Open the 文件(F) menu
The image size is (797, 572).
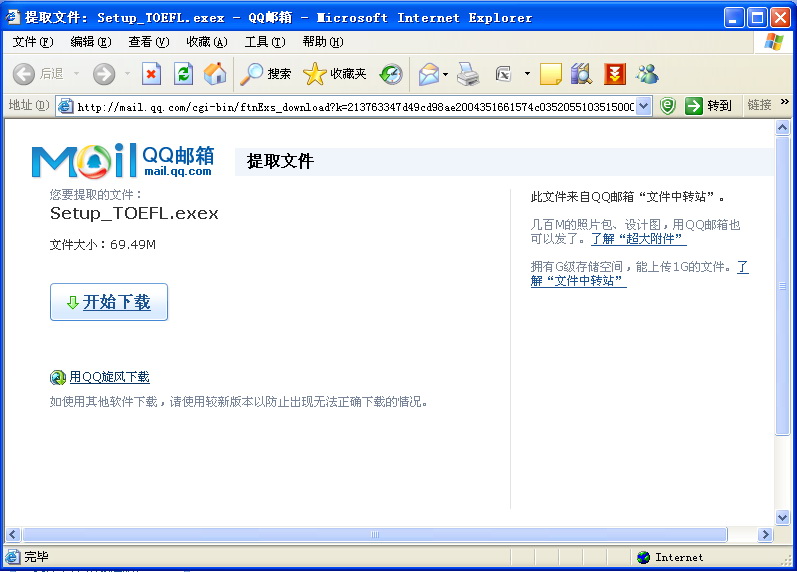point(33,42)
